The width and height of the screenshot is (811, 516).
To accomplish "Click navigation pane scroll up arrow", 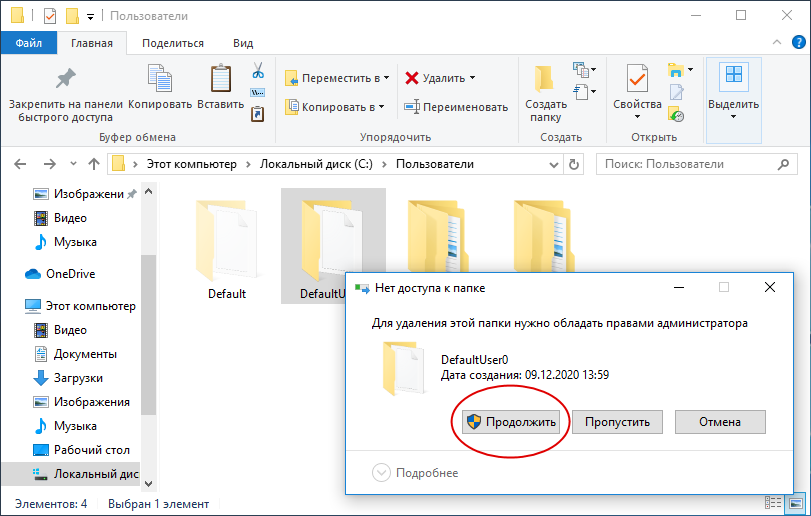I will click(148, 192).
